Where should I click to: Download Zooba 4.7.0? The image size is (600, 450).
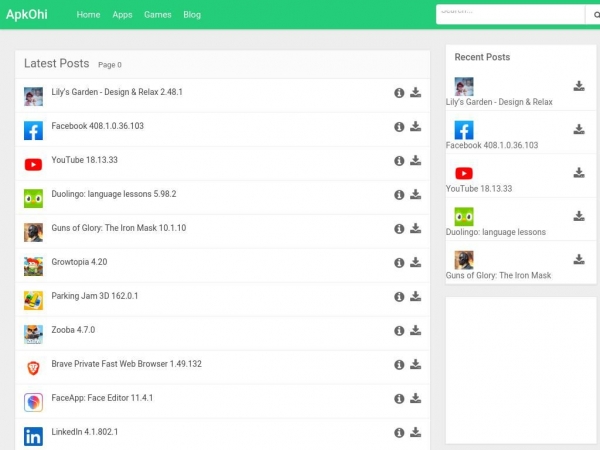(416, 330)
